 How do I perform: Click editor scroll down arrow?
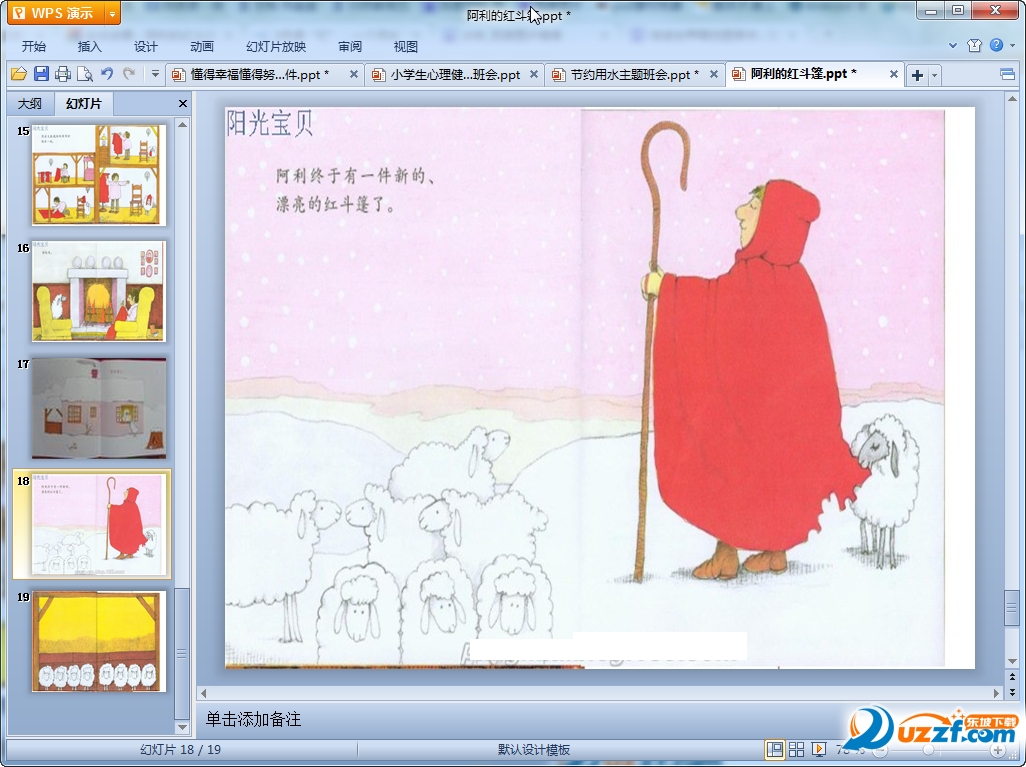click(x=1012, y=661)
